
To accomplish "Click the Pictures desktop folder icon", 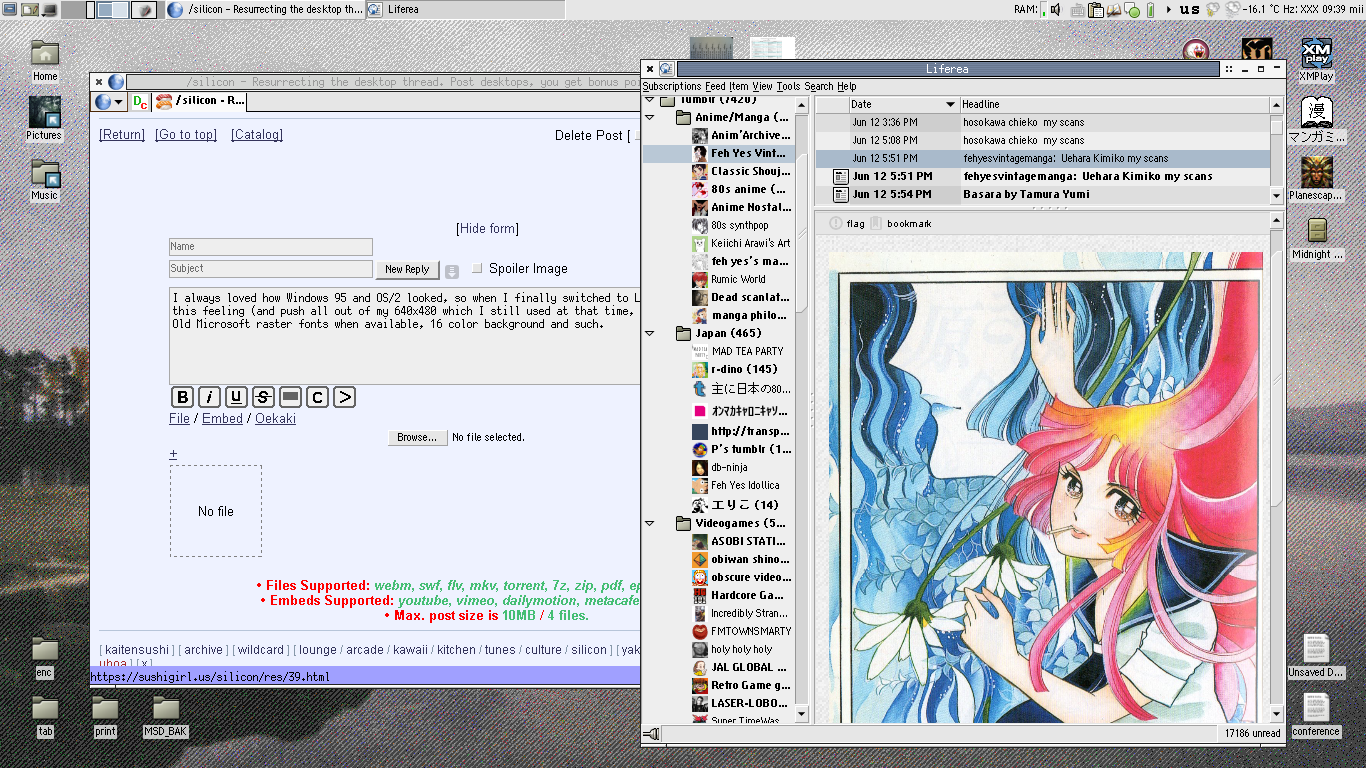I will tap(45, 113).
